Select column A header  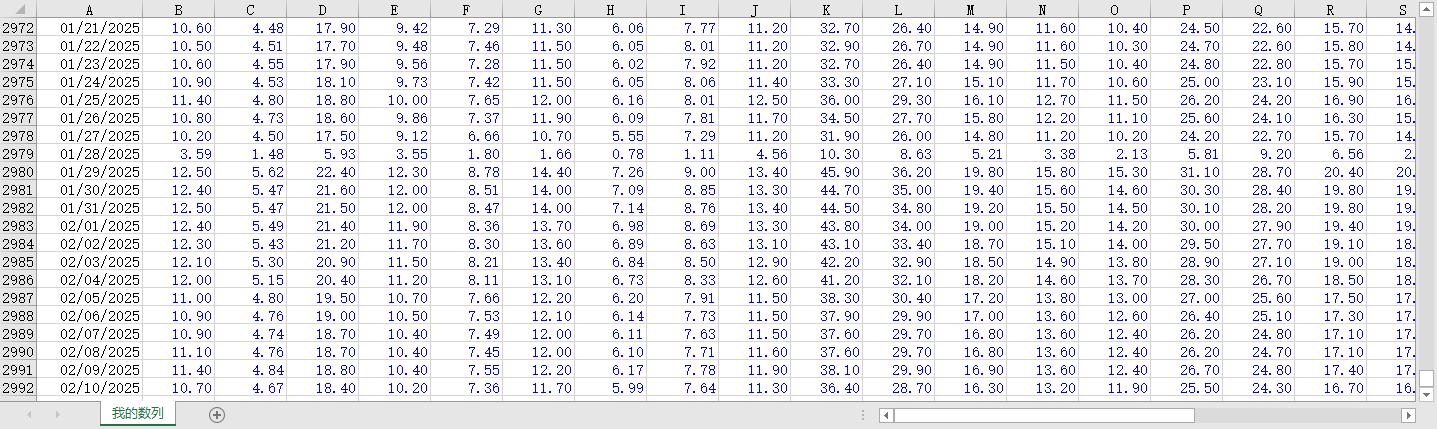89,9
